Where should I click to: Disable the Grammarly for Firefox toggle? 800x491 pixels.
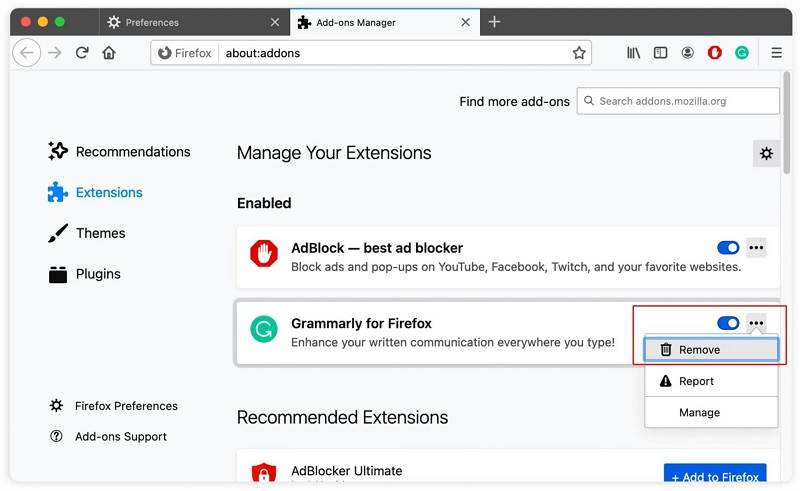coord(728,323)
